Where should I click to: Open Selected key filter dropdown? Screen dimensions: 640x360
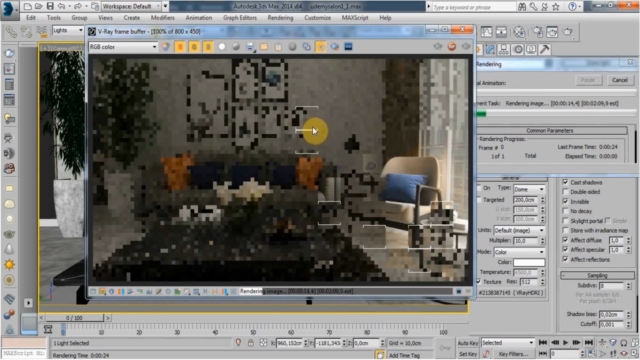click(507, 343)
